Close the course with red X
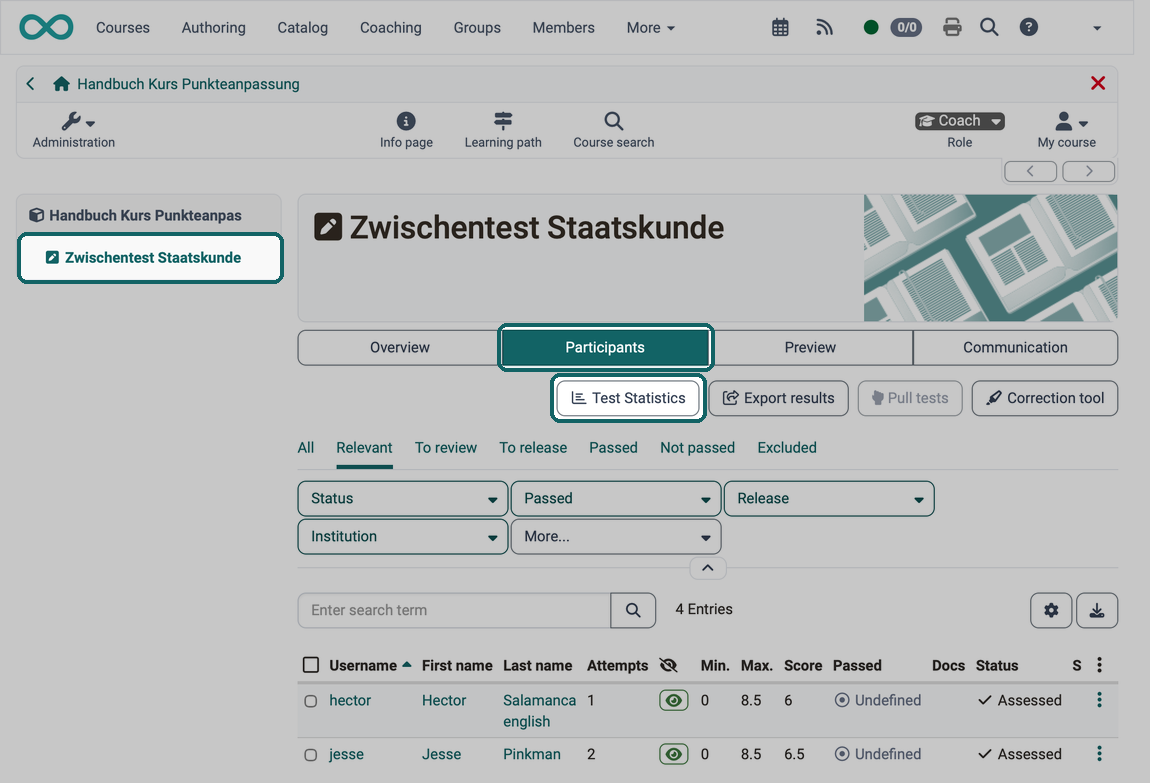 (x=1098, y=83)
